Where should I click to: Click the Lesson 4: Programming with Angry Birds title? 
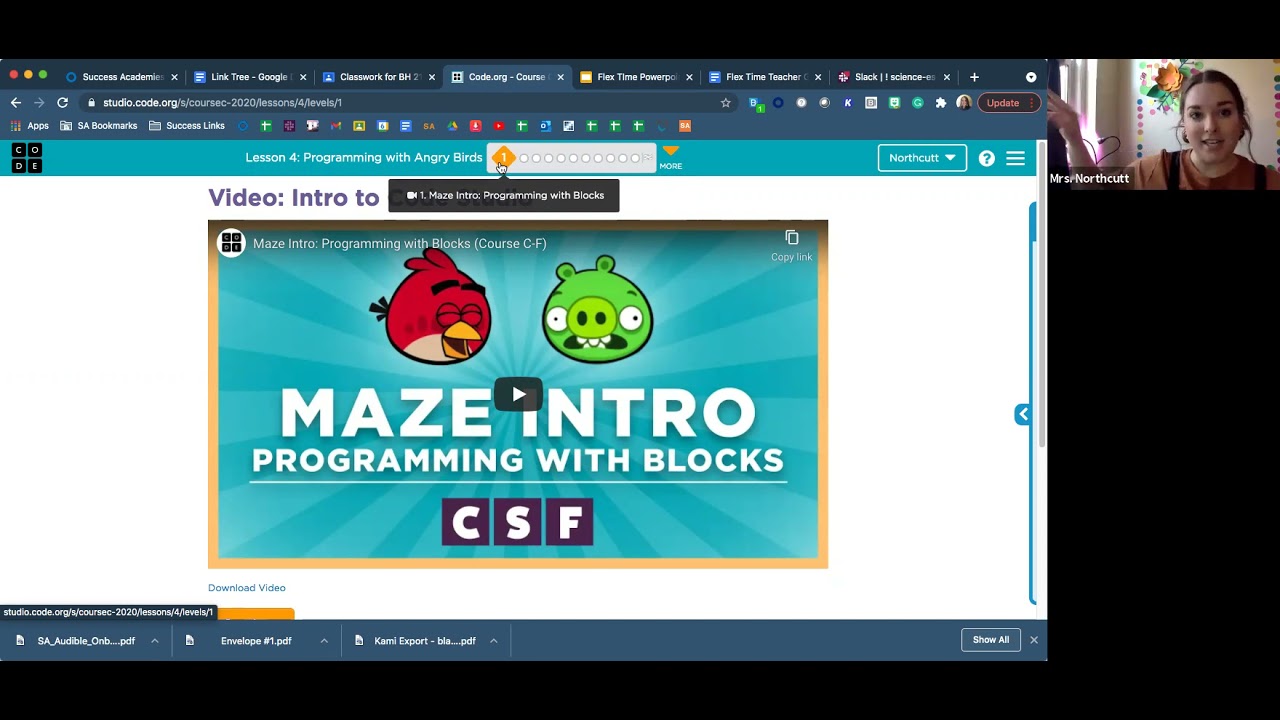(x=364, y=158)
